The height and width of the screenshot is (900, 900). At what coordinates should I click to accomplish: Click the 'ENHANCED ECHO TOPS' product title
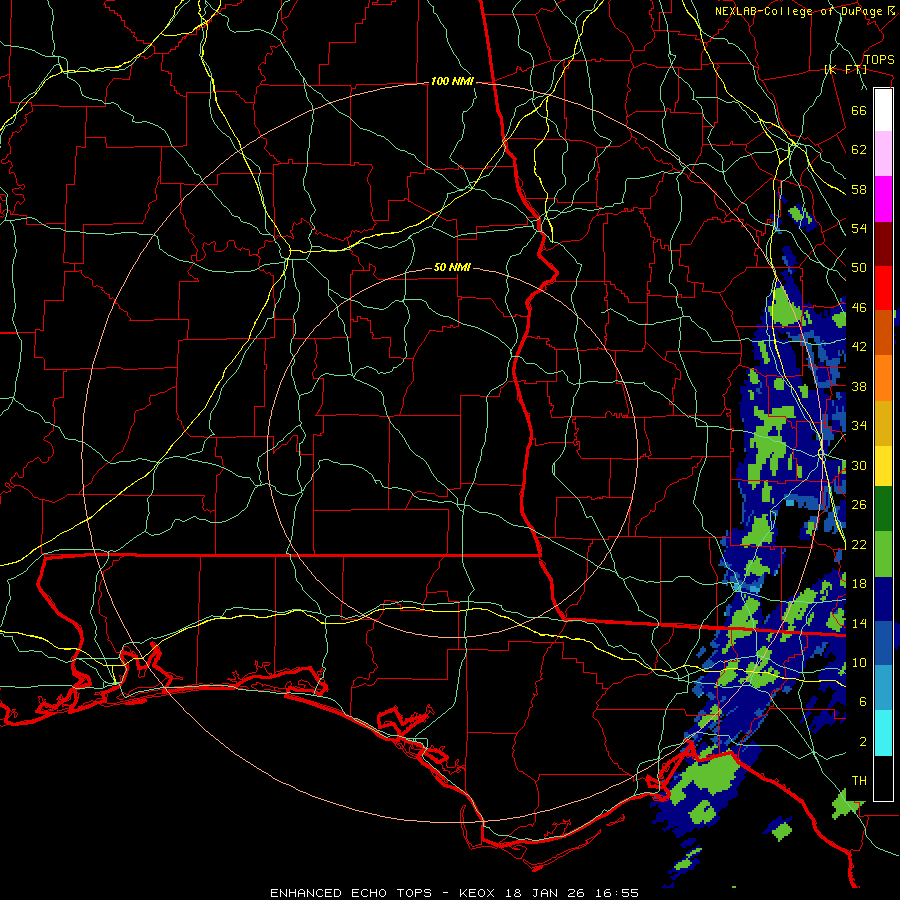click(351, 893)
